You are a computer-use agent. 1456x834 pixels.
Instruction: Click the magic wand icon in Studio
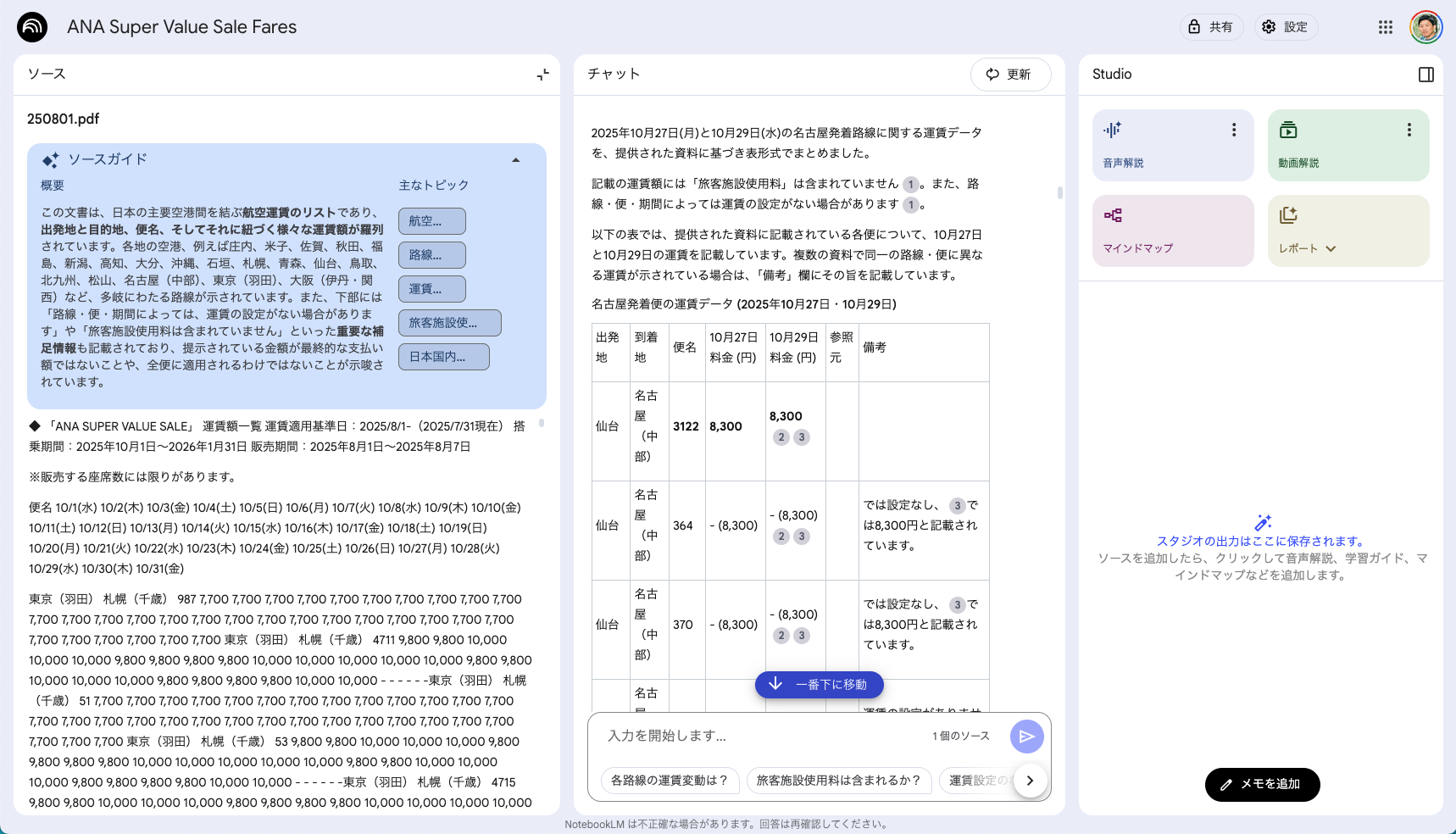click(x=1263, y=523)
